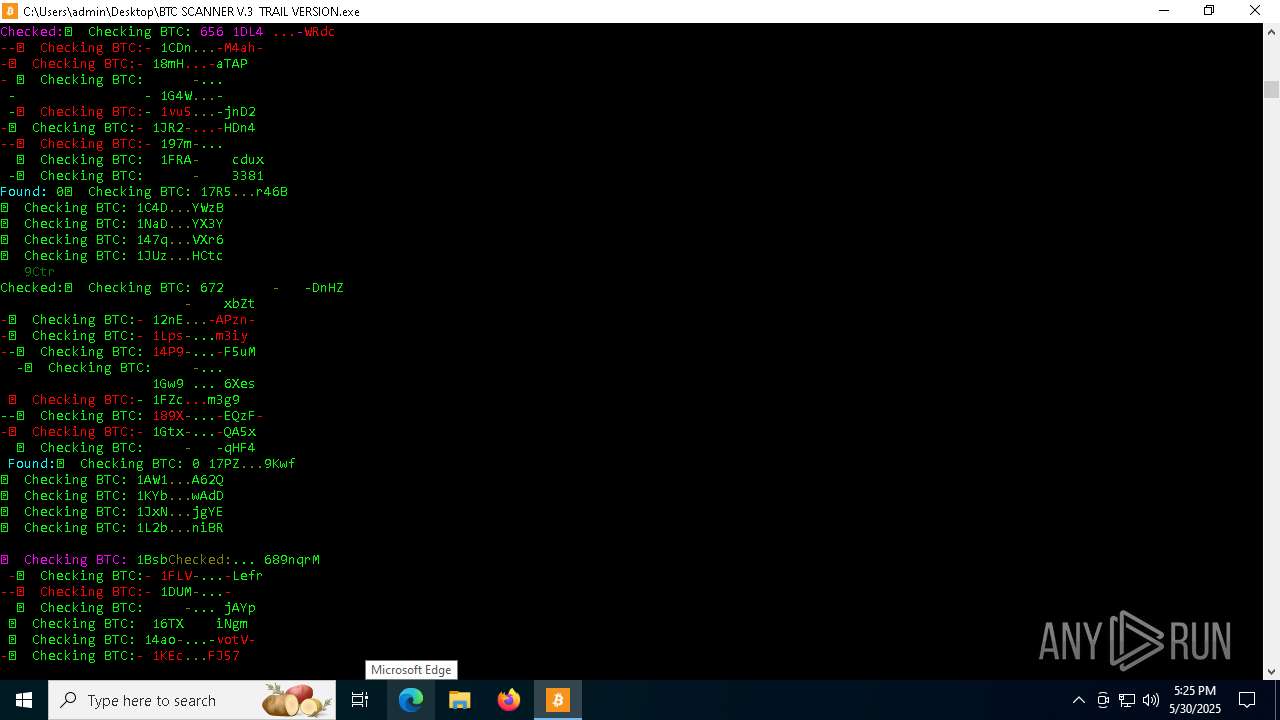
Task: Click the line 'Checking BTC: 1AW1...A62Q'
Action: [x=112, y=479]
